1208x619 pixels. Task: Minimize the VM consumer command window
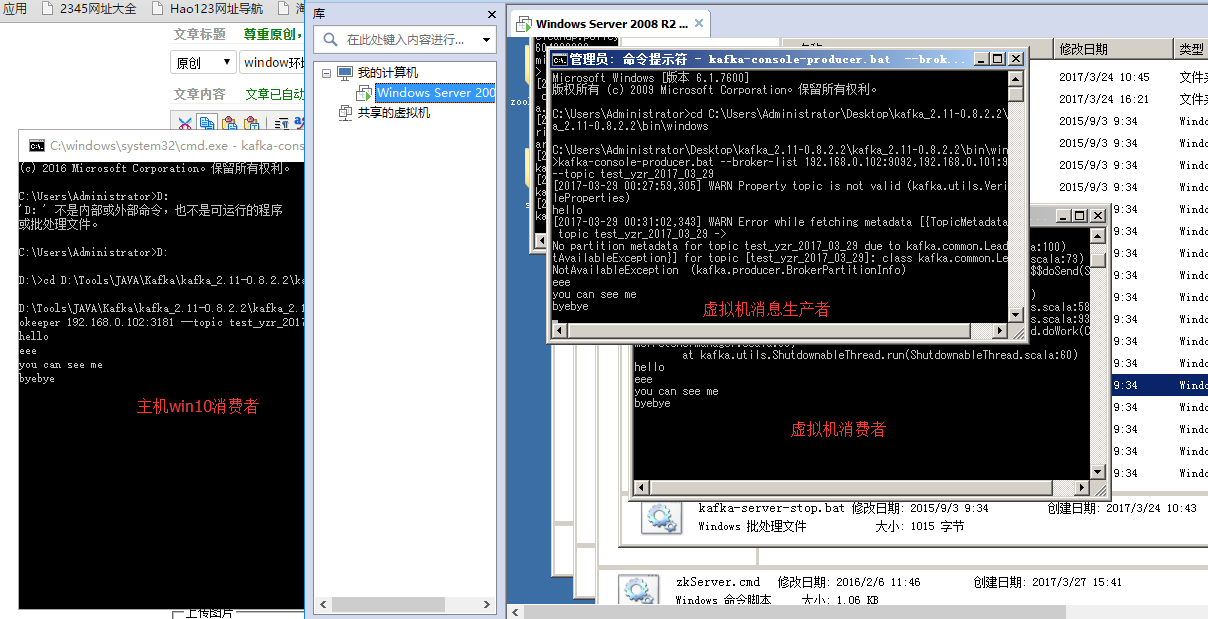click(x=1064, y=216)
